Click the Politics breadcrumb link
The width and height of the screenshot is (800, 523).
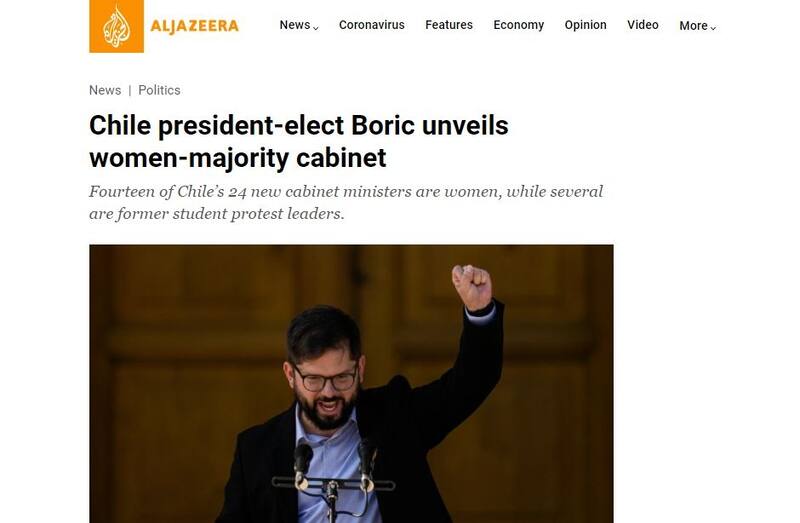pos(159,90)
